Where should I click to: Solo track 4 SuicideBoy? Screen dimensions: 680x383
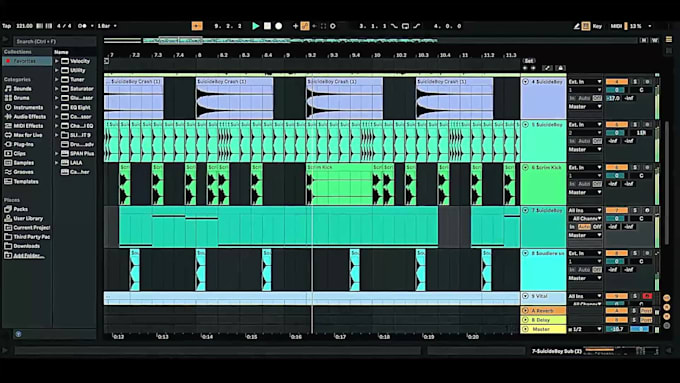click(635, 82)
